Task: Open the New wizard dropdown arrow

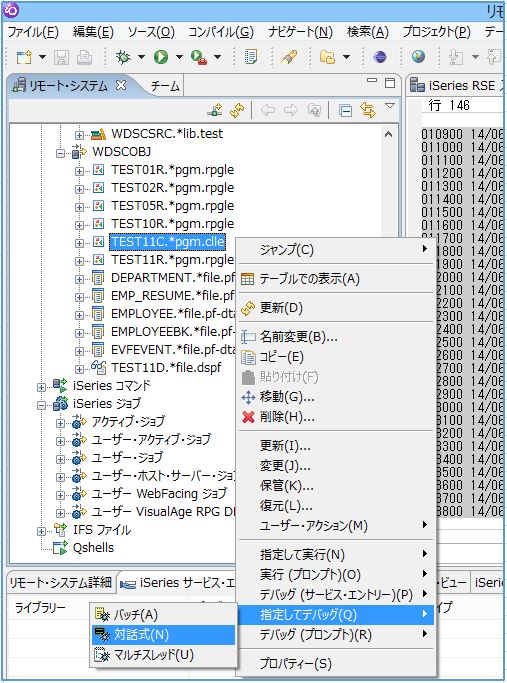Action: tap(42, 57)
